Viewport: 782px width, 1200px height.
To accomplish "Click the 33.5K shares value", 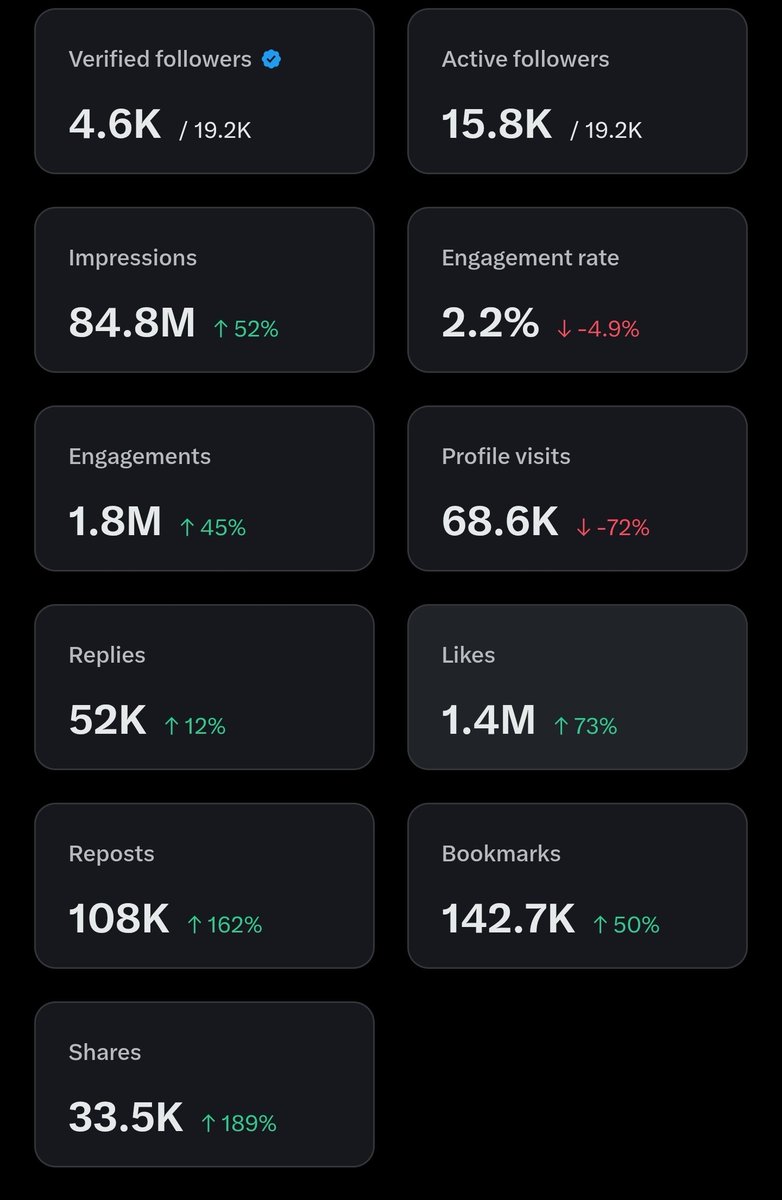I will coord(126,1117).
